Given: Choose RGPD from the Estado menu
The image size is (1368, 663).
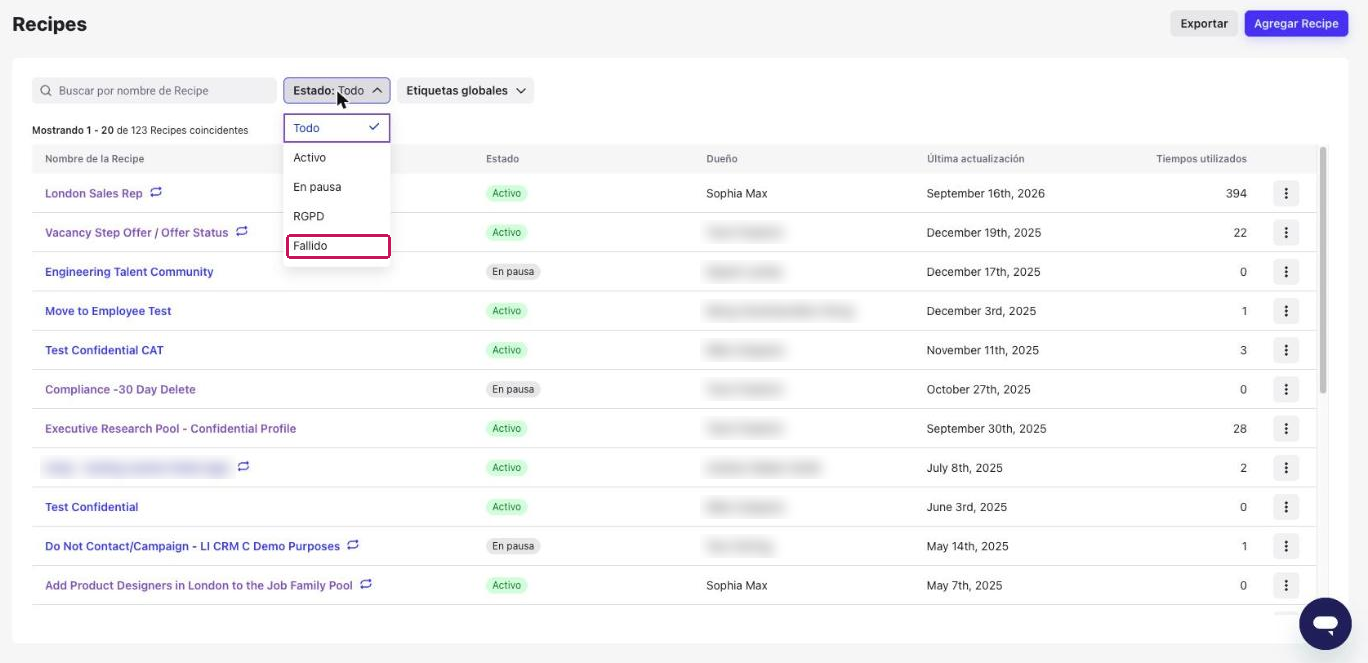Looking at the screenshot, I should click(336, 216).
